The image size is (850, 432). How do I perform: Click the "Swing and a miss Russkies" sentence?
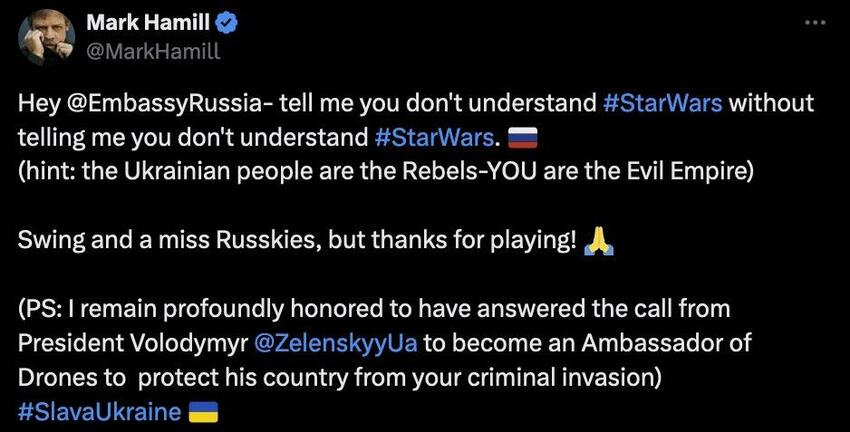[x=297, y=241]
